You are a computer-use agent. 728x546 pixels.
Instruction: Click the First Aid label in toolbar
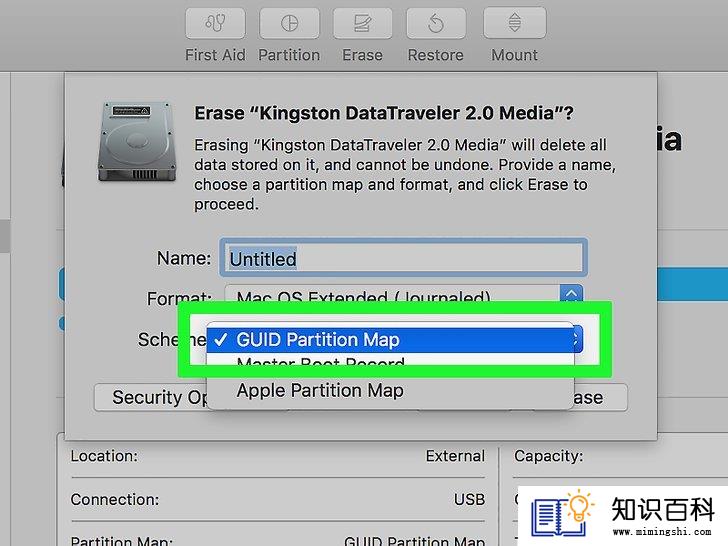[x=215, y=55]
